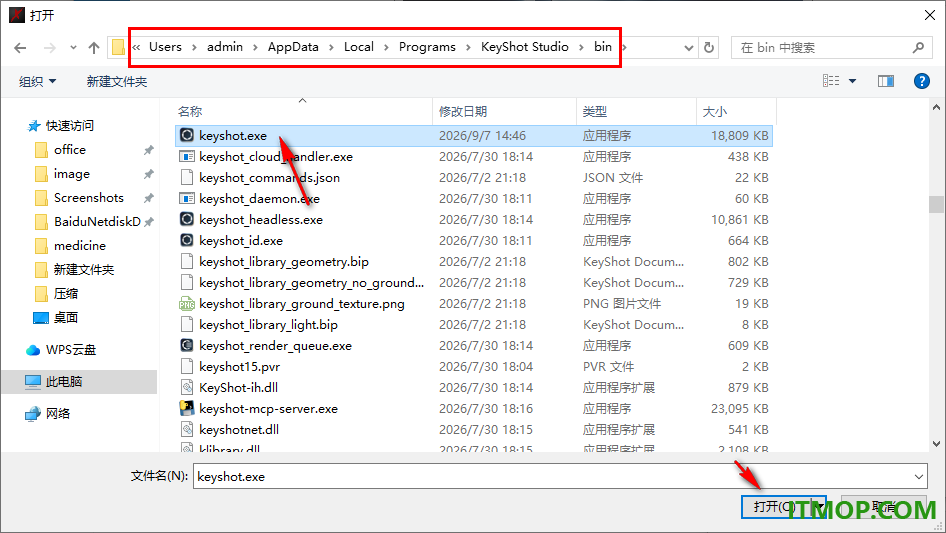
Task: Navigate to KeyShot Studio in the path
Action: [524, 47]
